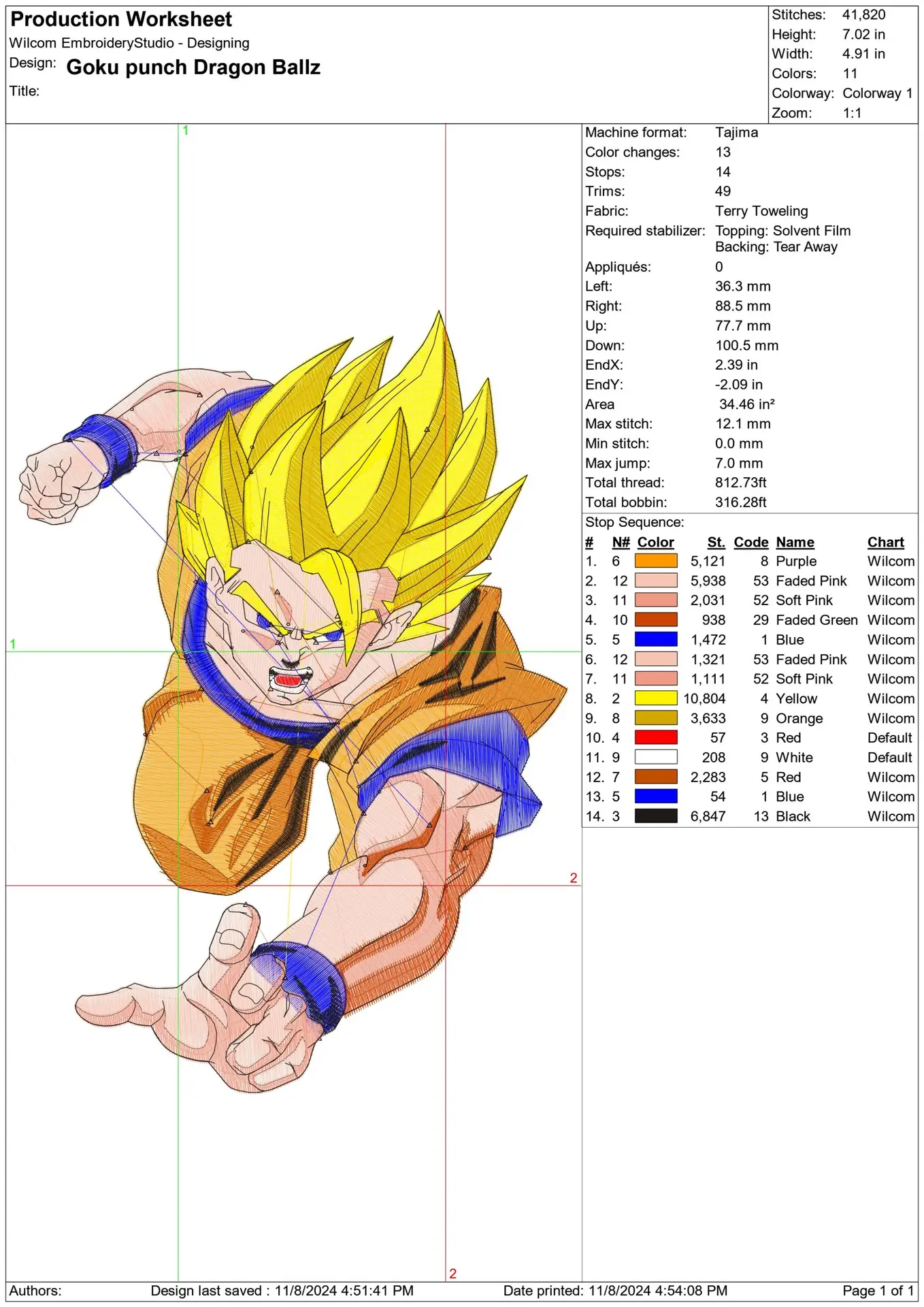Viewport: 924px width, 1307px height.
Task: Click the Width value '4.91 in'
Action: pyautogui.click(x=863, y=54)
